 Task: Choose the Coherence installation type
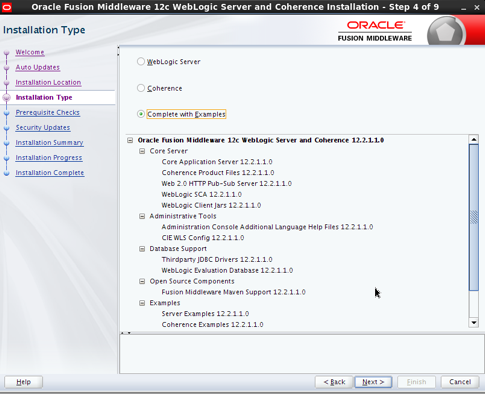tap(141, 88)
